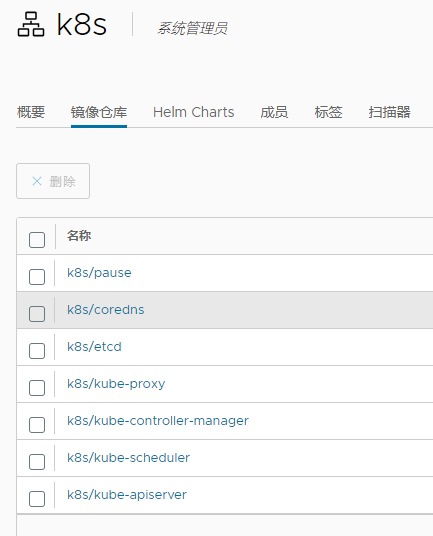Check the box for k8s/coredns

(x=37, y=313)
